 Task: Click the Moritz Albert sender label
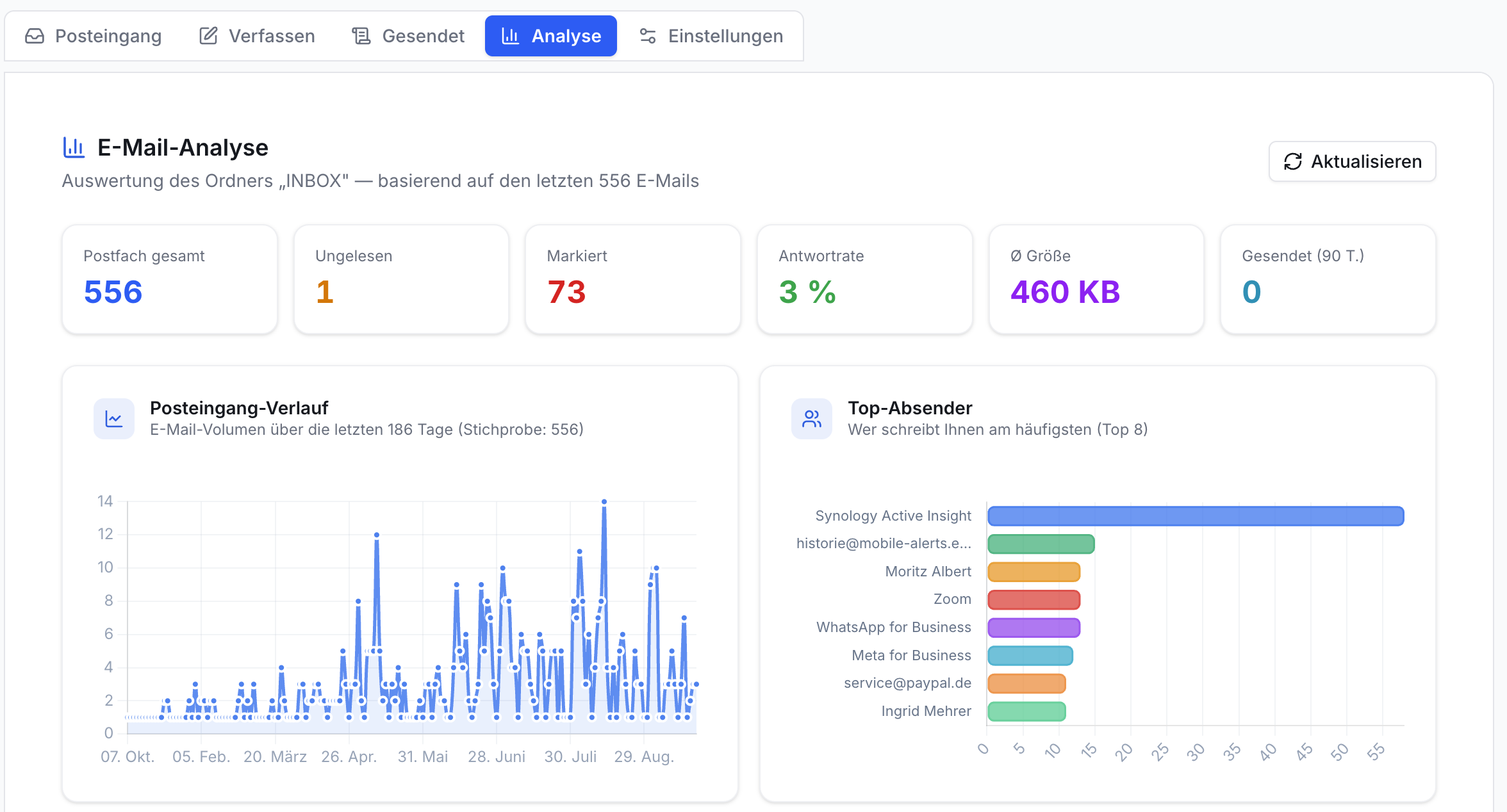tap(928, 572)
